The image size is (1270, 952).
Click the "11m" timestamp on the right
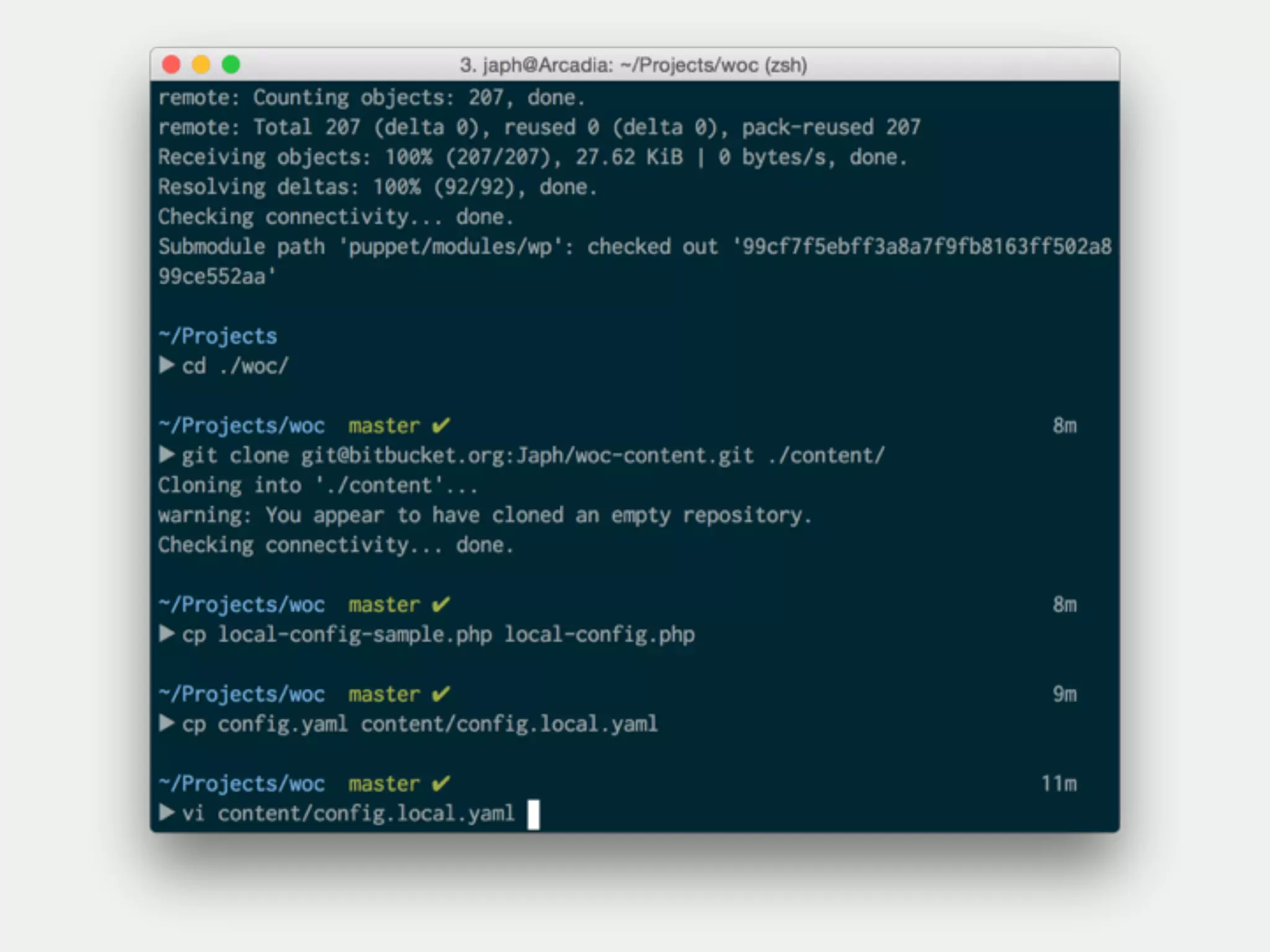pyautogui.click(x=1059, y=783)
